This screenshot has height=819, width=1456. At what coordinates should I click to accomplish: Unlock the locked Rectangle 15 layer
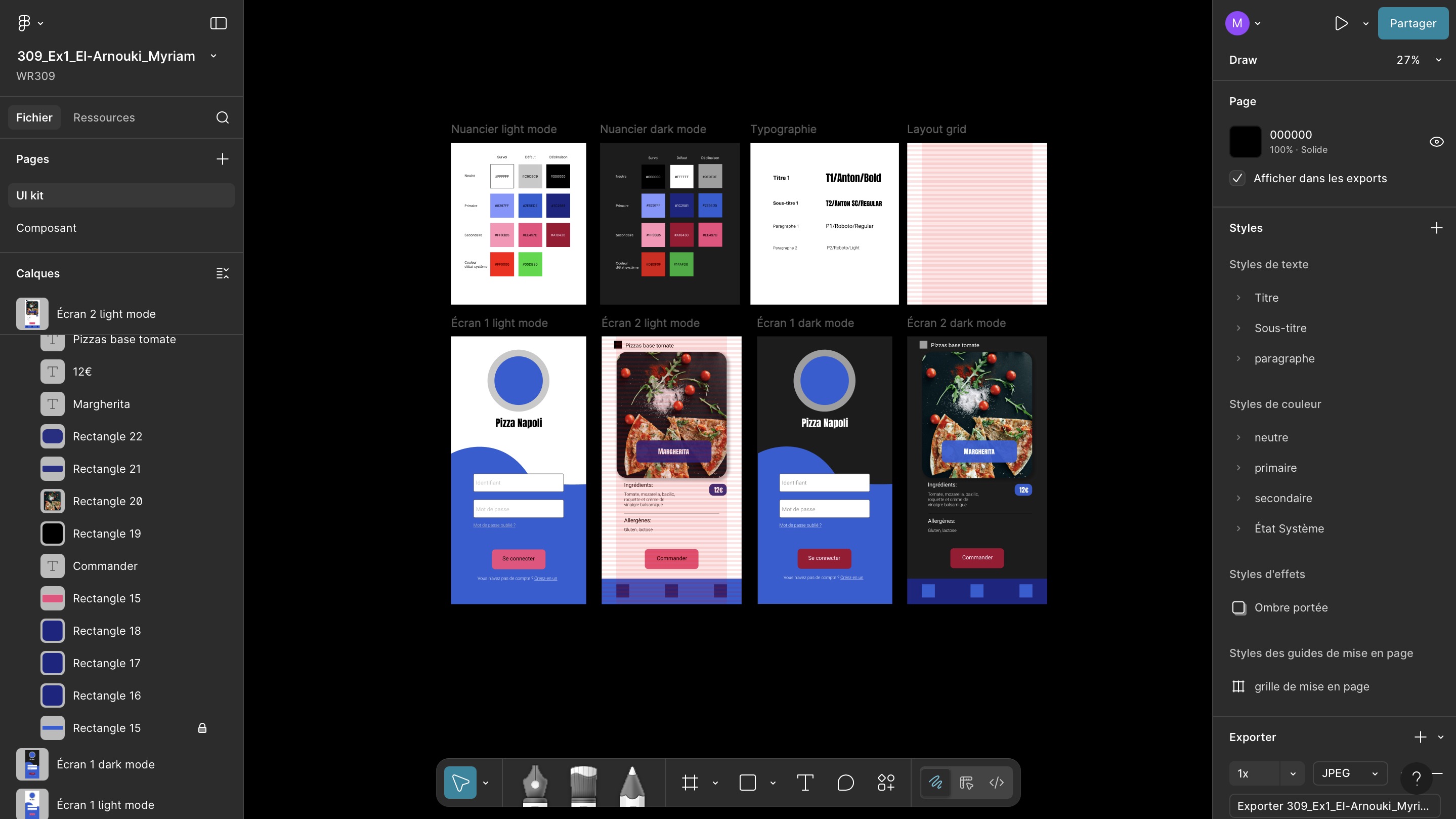pyautogui.click(x=202, y=728)
